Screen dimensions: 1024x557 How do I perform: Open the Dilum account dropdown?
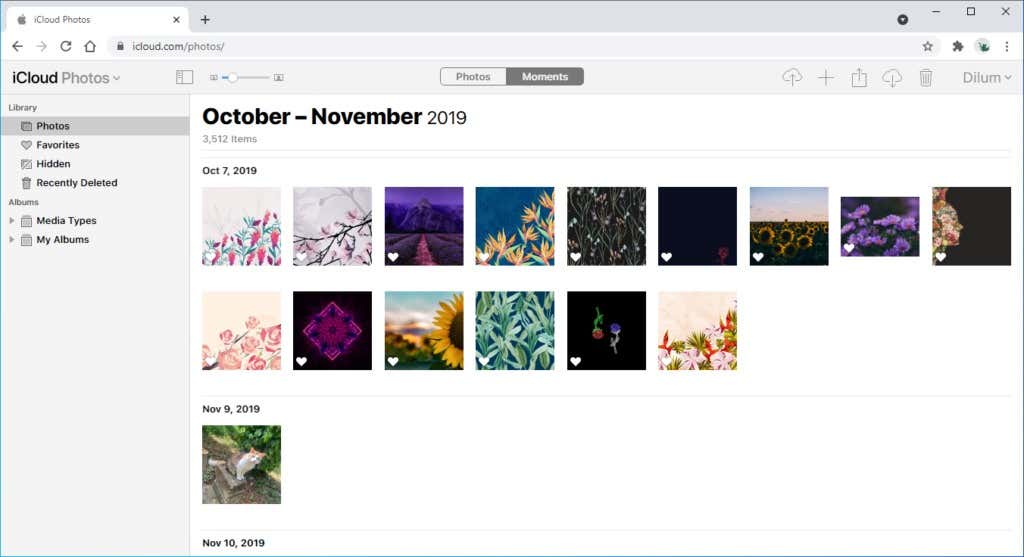tap(986, 77)
